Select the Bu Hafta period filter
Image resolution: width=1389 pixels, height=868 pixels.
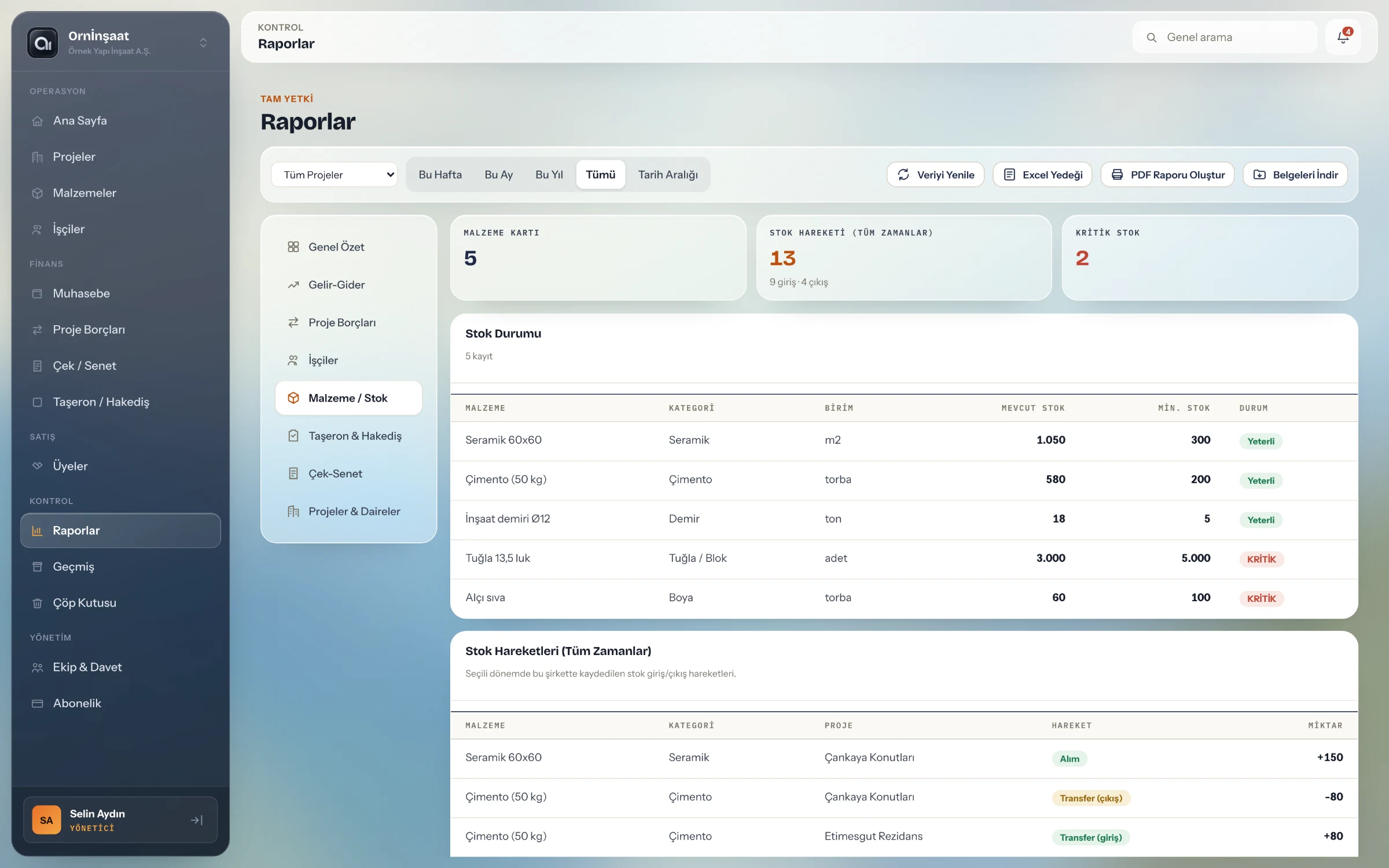tap(440, 175)
